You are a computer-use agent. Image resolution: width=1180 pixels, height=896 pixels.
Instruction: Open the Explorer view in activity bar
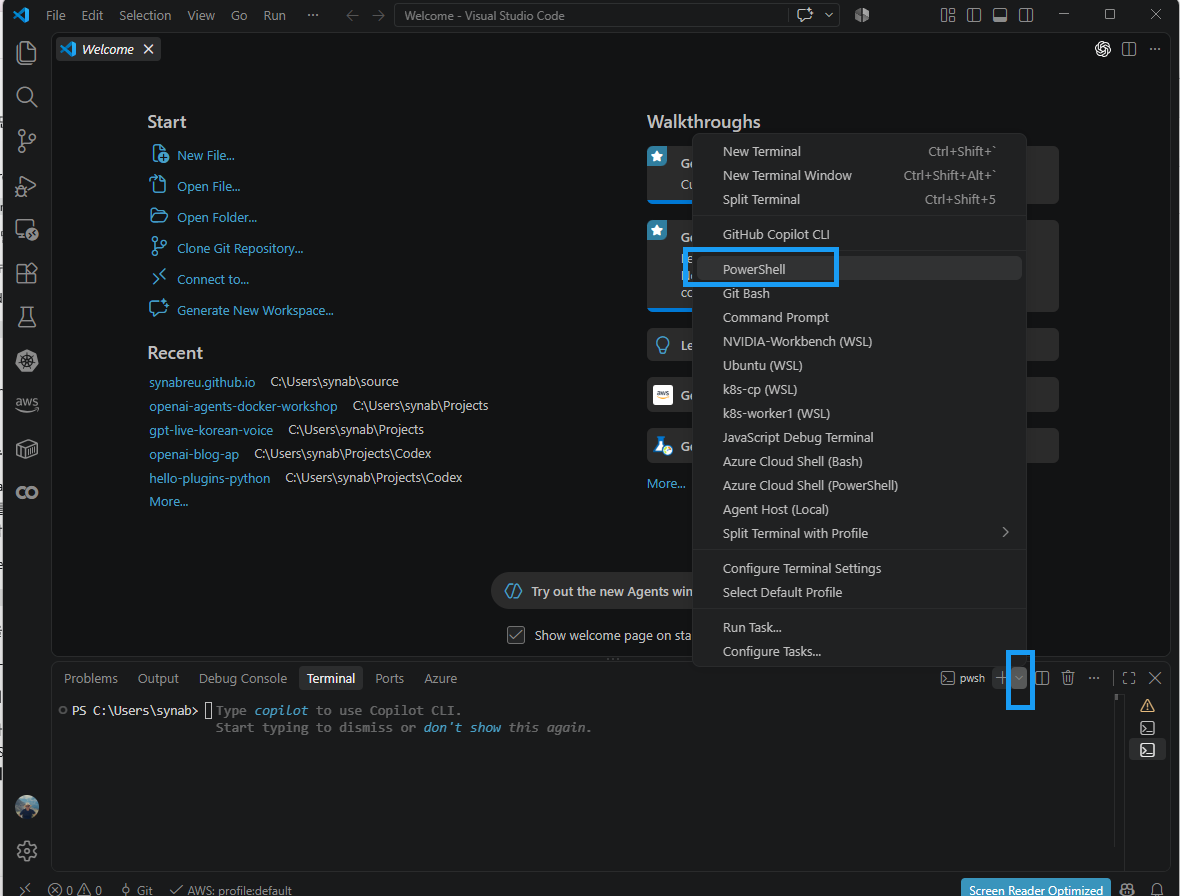(x=26, y=52)
